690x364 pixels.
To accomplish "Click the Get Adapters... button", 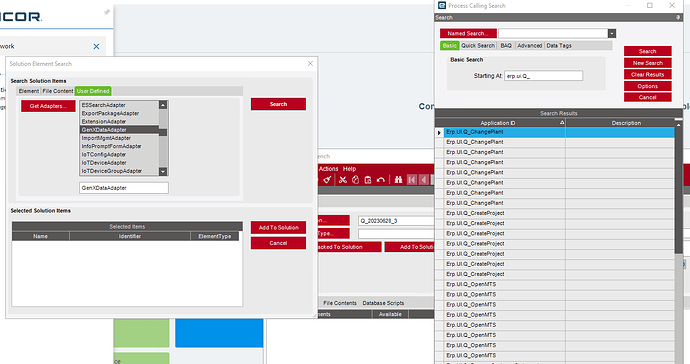I will 48,106.
